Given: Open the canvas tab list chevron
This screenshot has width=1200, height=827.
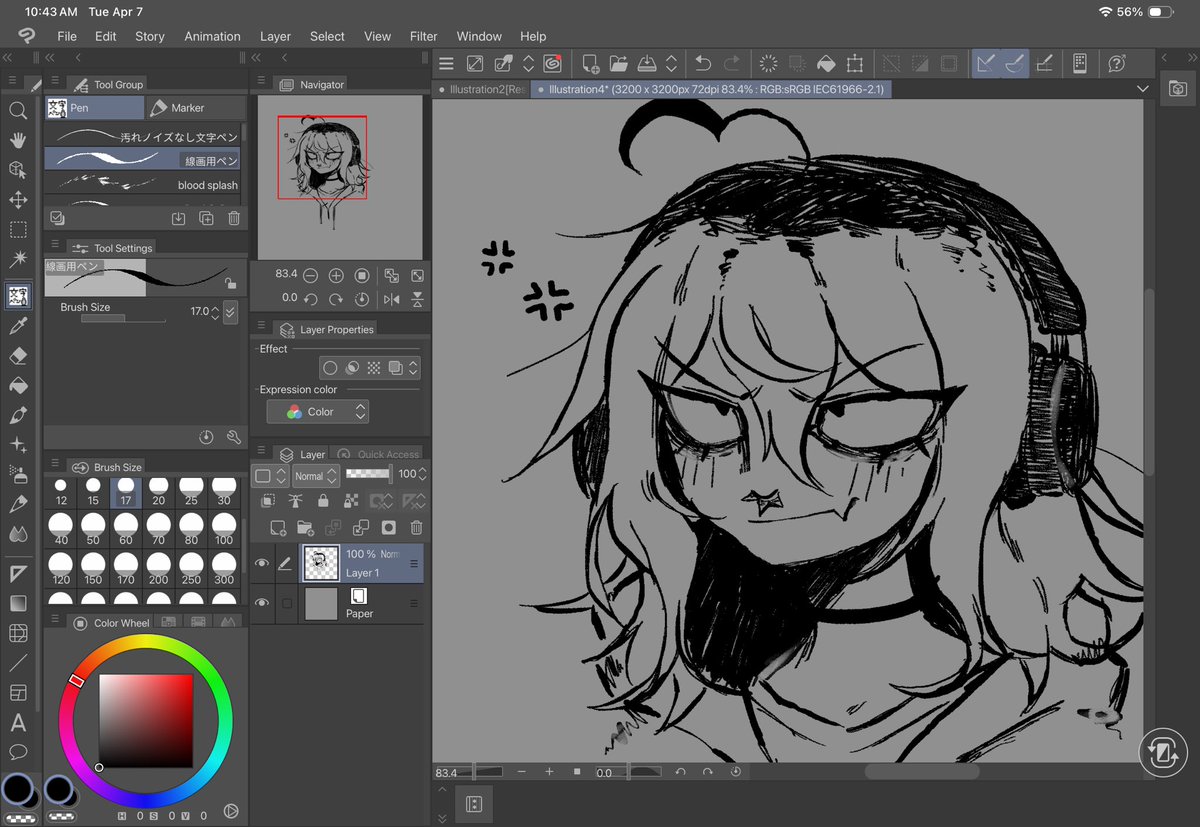Looking at the screenshot, I should [1143, 89].
